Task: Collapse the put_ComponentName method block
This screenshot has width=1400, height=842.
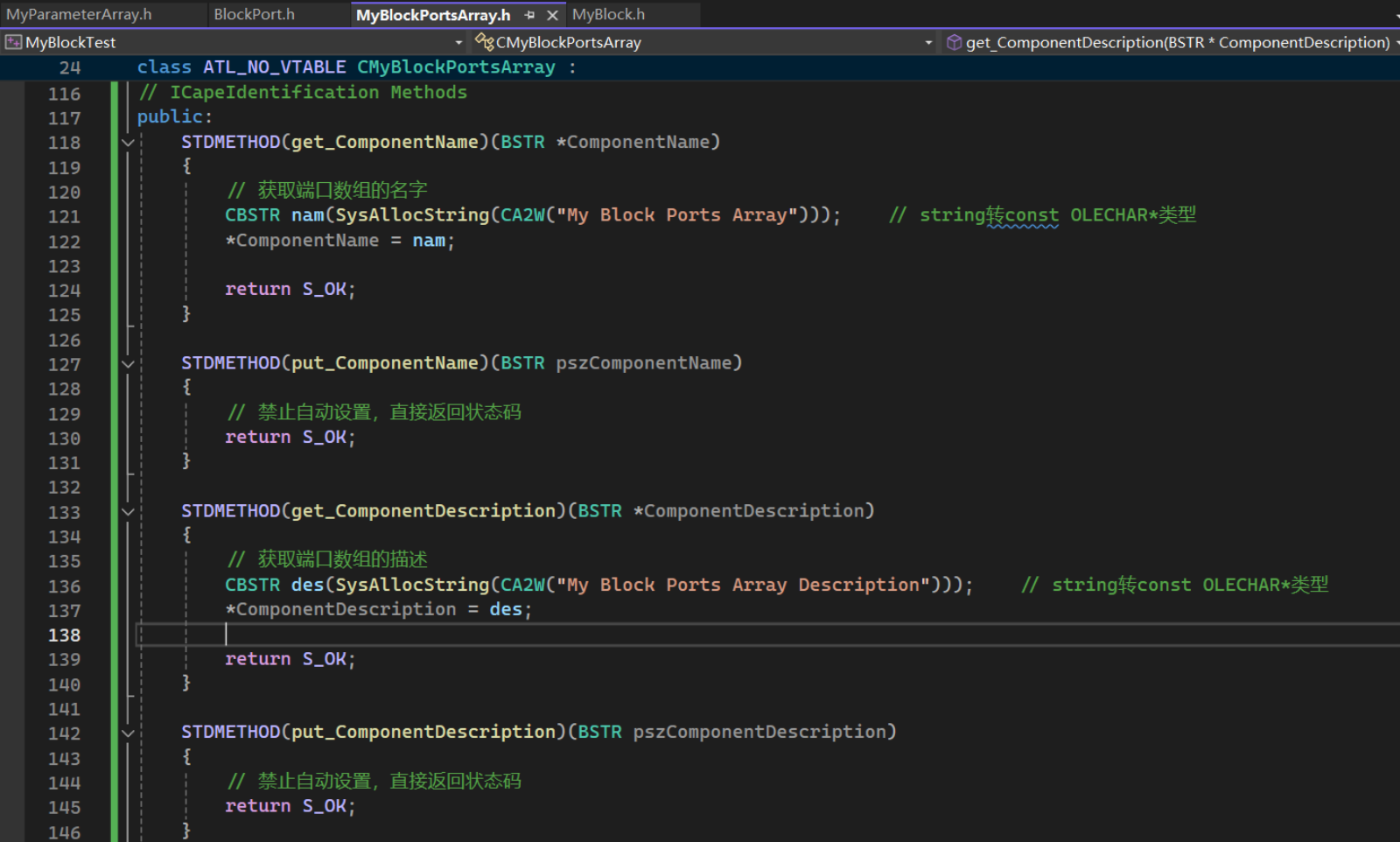Action: pos(128,363)
